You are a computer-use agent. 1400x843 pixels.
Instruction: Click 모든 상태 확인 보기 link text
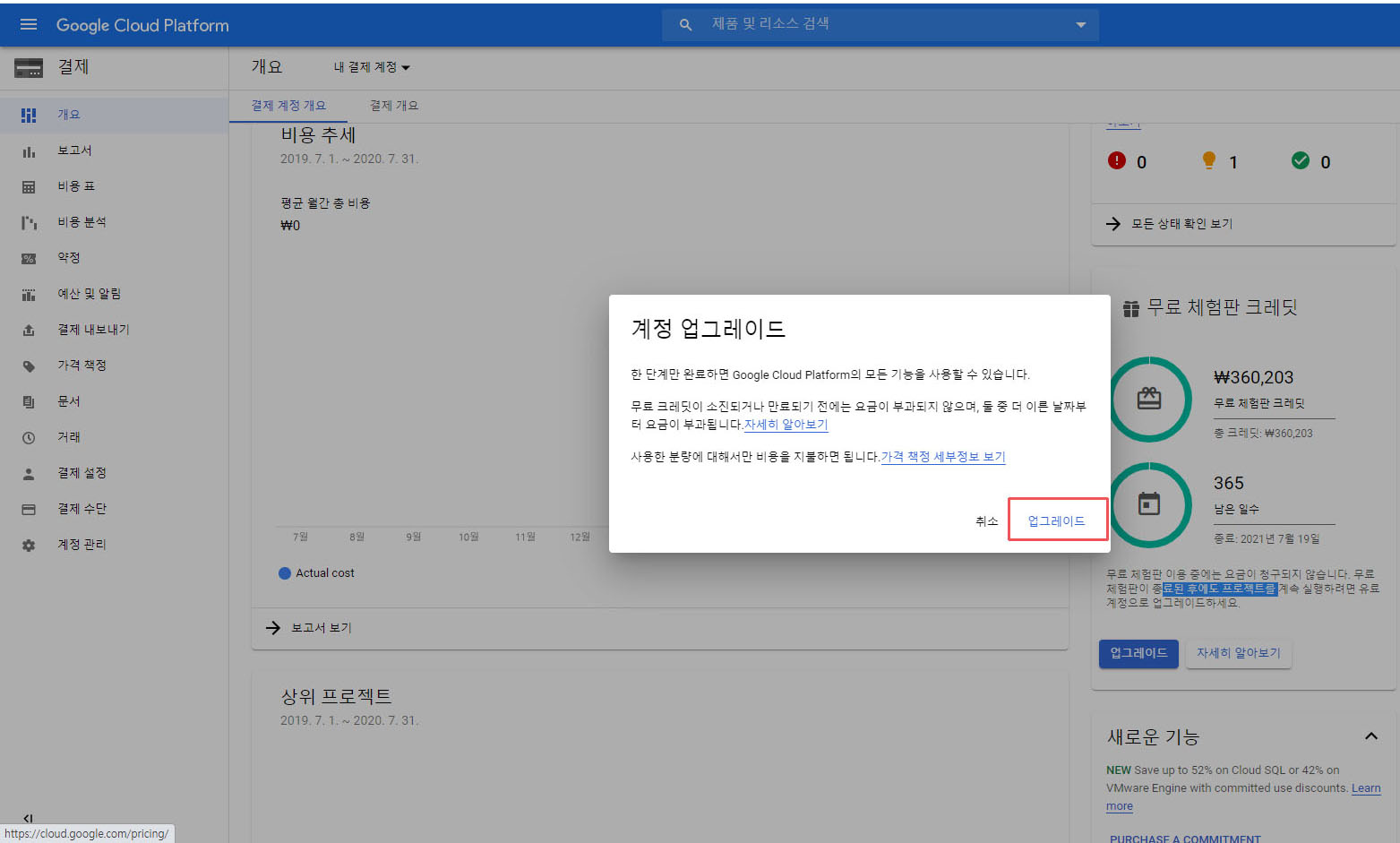[x=1181, y=224]
